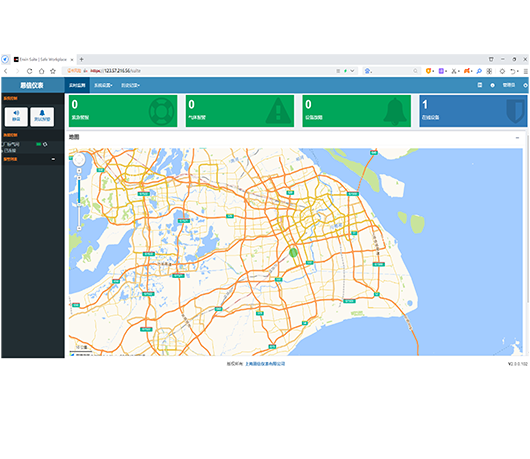Click the browser home icon
This screenshot has width=530, height=459.
pos(41,71)
